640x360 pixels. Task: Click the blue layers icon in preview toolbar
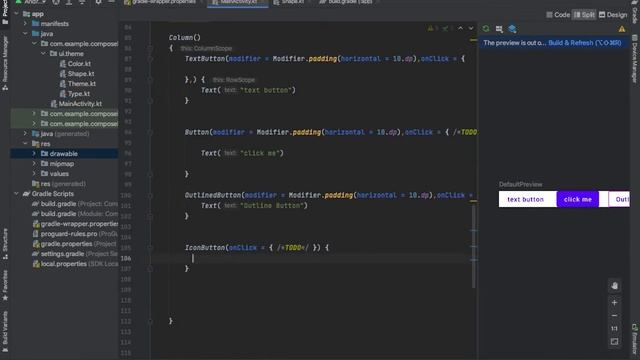coord(512,29)
